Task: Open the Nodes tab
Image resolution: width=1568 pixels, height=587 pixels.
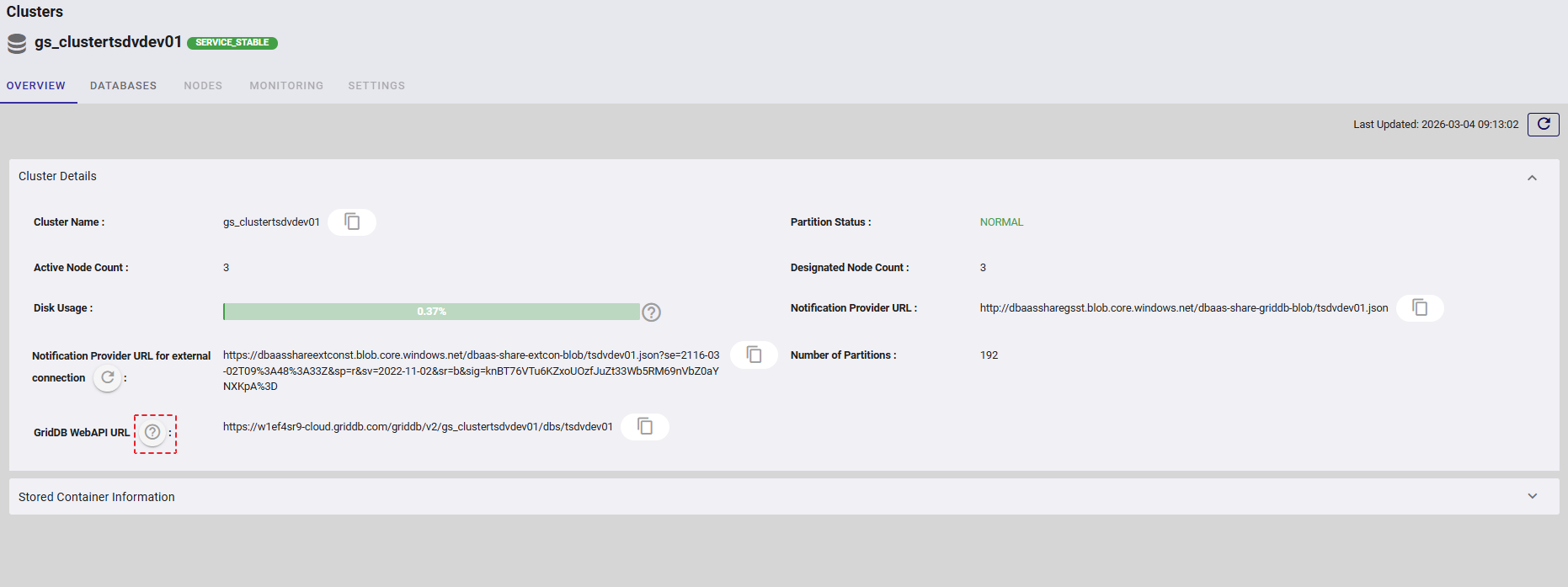Action: 203,86
